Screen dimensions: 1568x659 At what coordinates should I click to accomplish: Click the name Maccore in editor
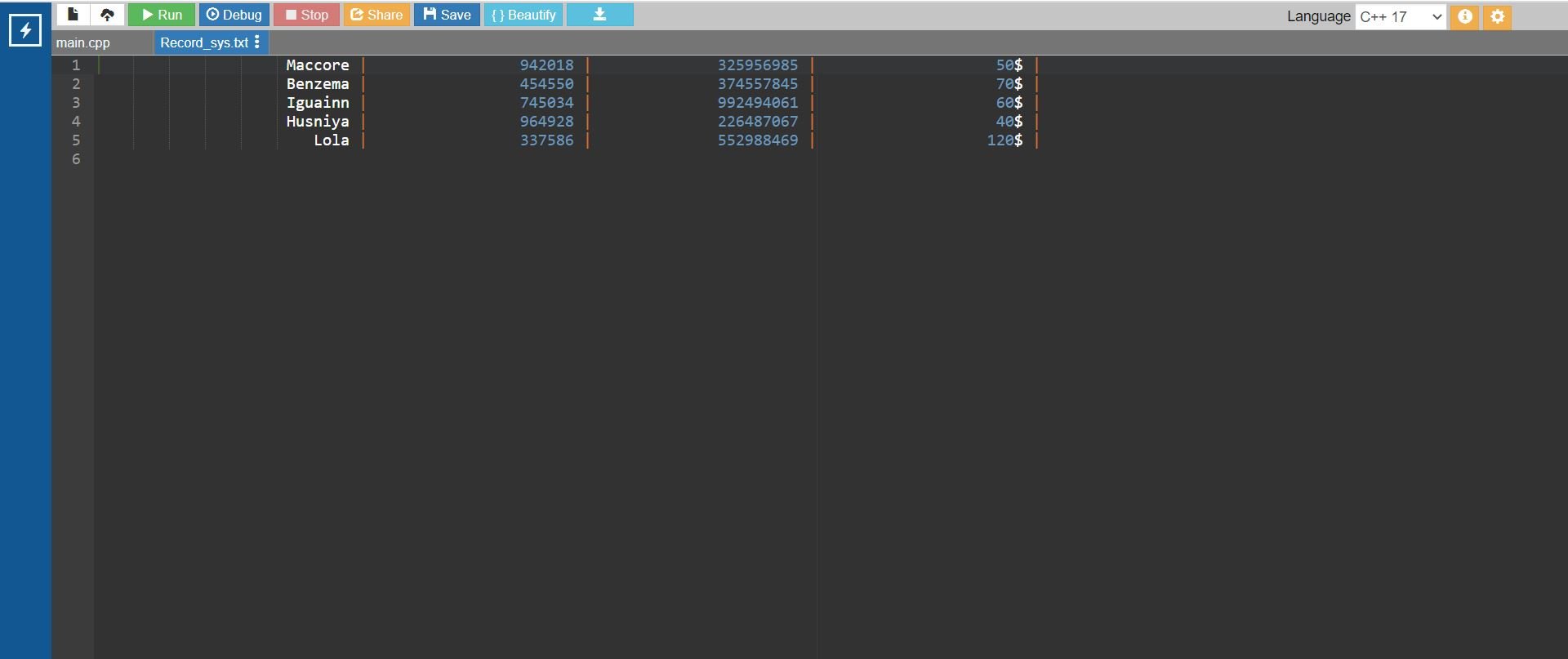pos(317,65)
